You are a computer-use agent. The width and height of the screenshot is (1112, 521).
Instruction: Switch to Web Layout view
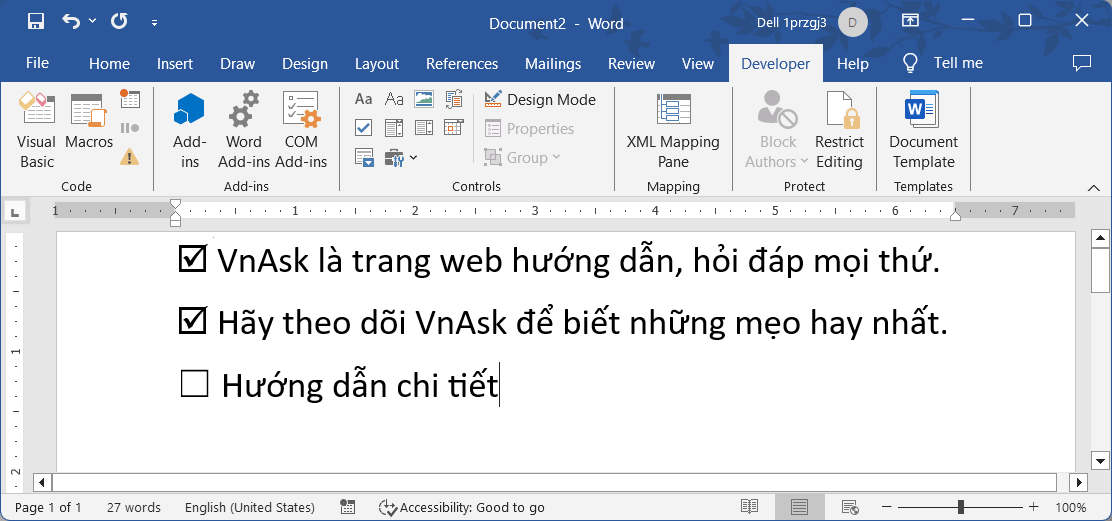click(850, 507)
